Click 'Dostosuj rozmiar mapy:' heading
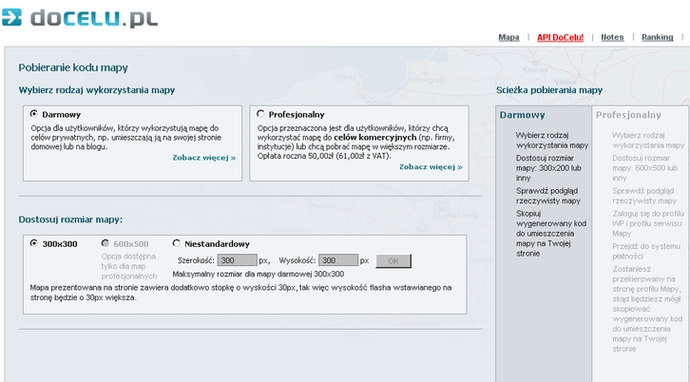The image size is (690, 382). [70, 219]
